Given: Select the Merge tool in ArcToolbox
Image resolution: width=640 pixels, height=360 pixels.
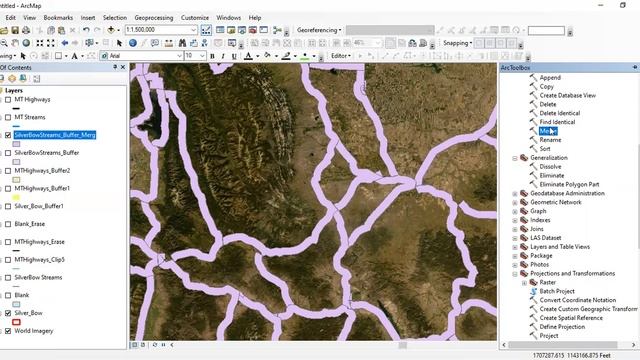Looking at the screenshot, I should [548, 131].
